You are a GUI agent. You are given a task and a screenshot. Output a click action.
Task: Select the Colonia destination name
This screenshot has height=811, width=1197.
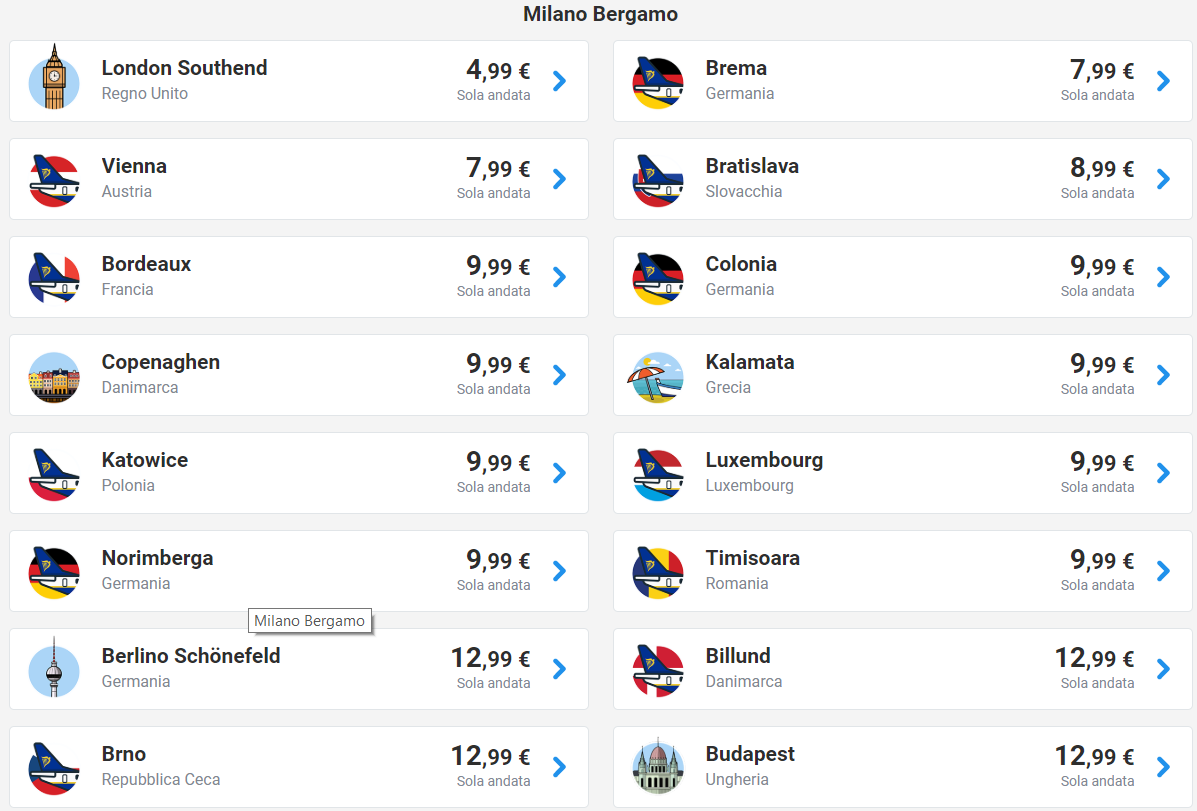tap(741, 264)
